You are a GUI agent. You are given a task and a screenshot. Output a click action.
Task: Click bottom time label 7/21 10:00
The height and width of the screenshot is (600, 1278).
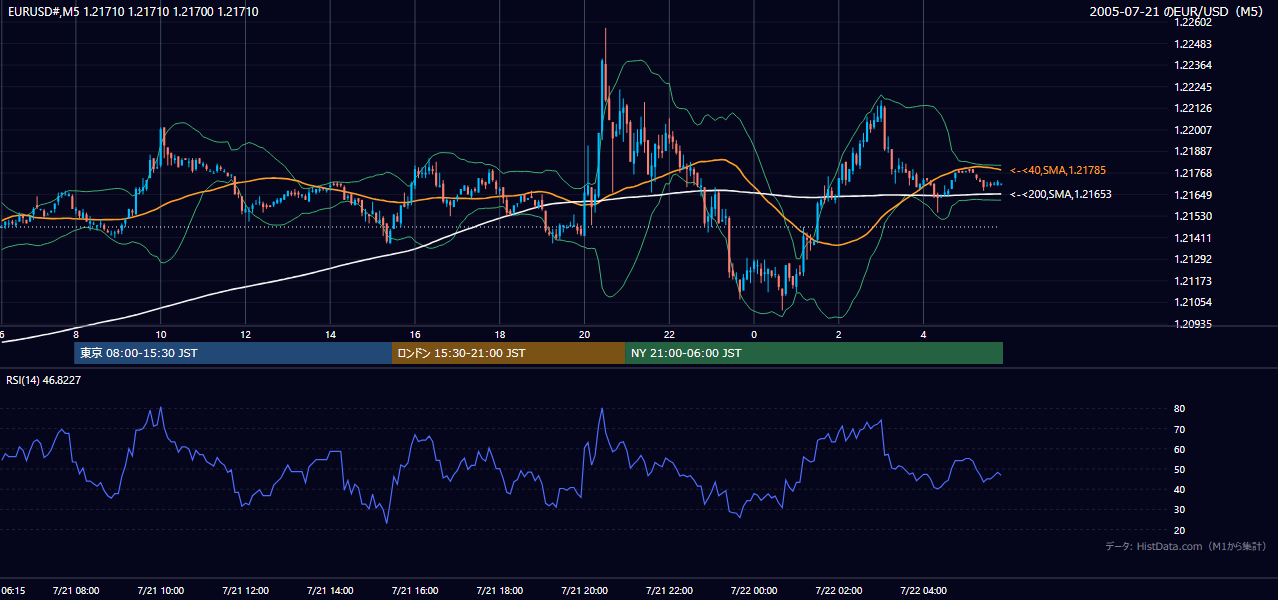click(x=161, y=590)
